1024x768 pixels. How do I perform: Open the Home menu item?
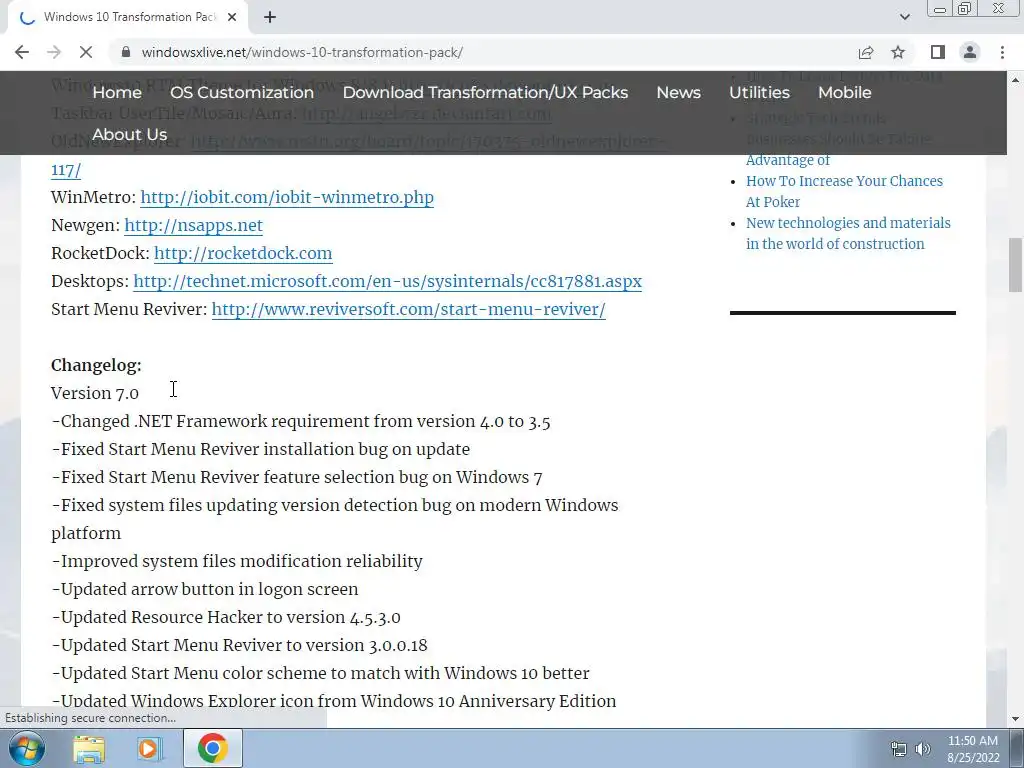pos(117,92)
